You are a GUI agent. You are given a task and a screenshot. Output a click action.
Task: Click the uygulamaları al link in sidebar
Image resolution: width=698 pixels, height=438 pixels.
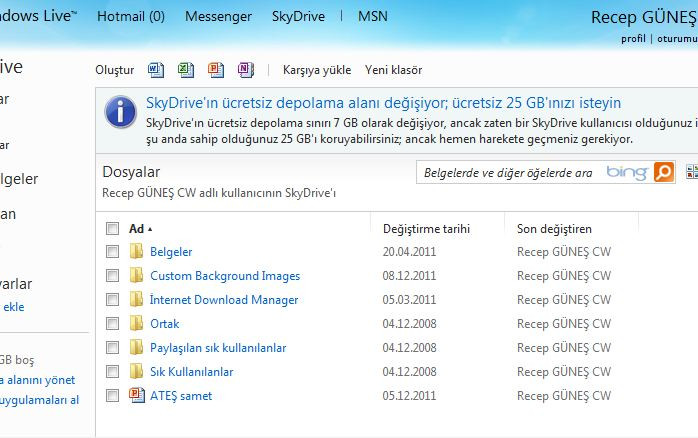pos(39,400)
